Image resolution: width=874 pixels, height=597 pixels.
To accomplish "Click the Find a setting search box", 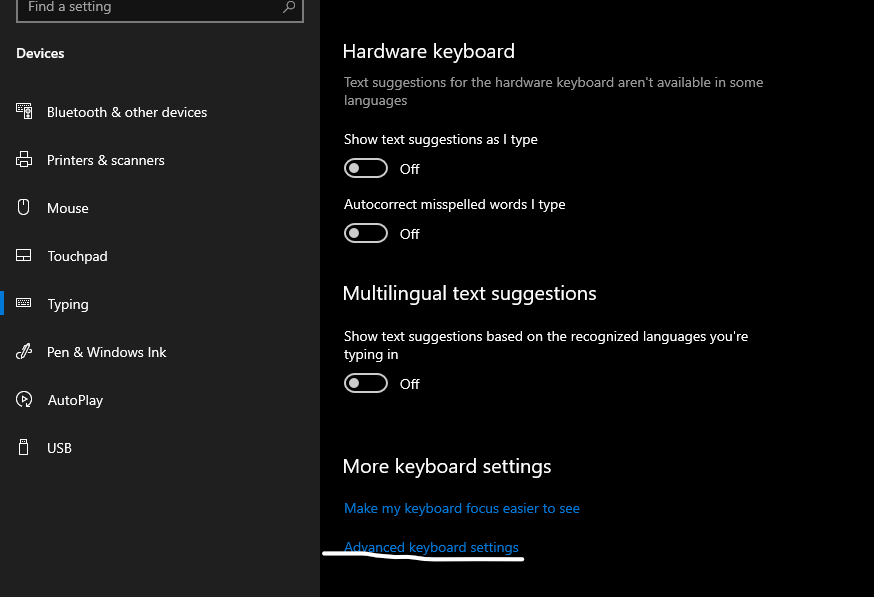I will click(x=160, y=8).
